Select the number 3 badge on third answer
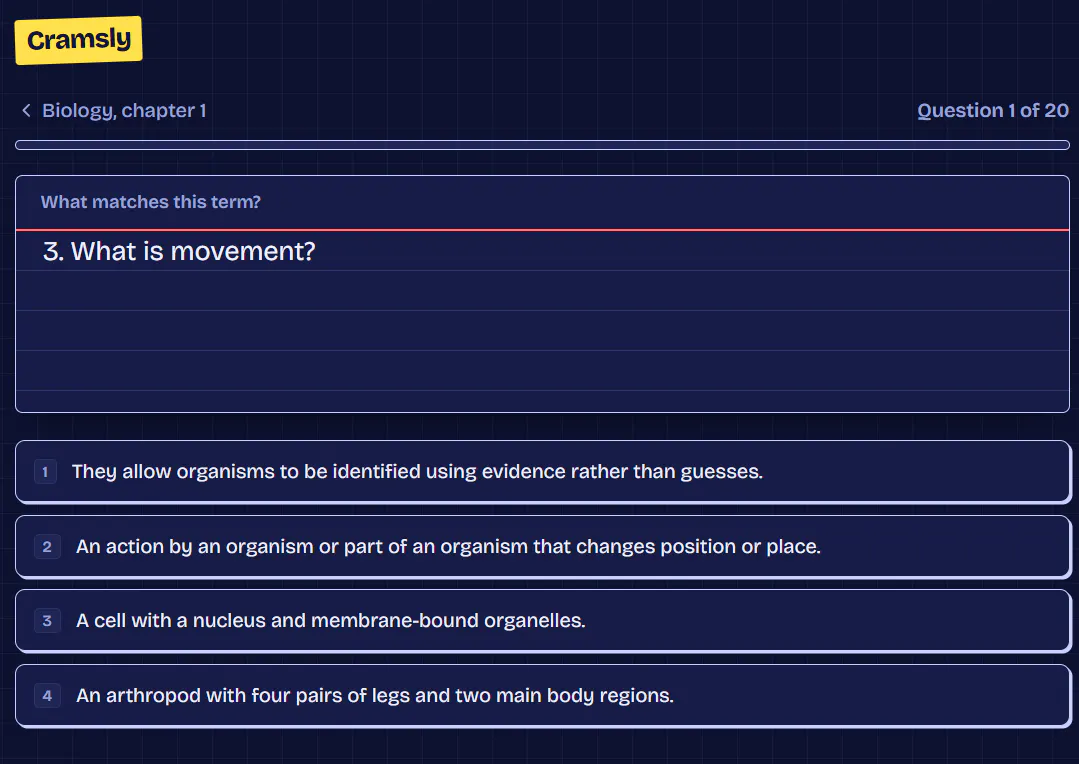 point(47,621)
